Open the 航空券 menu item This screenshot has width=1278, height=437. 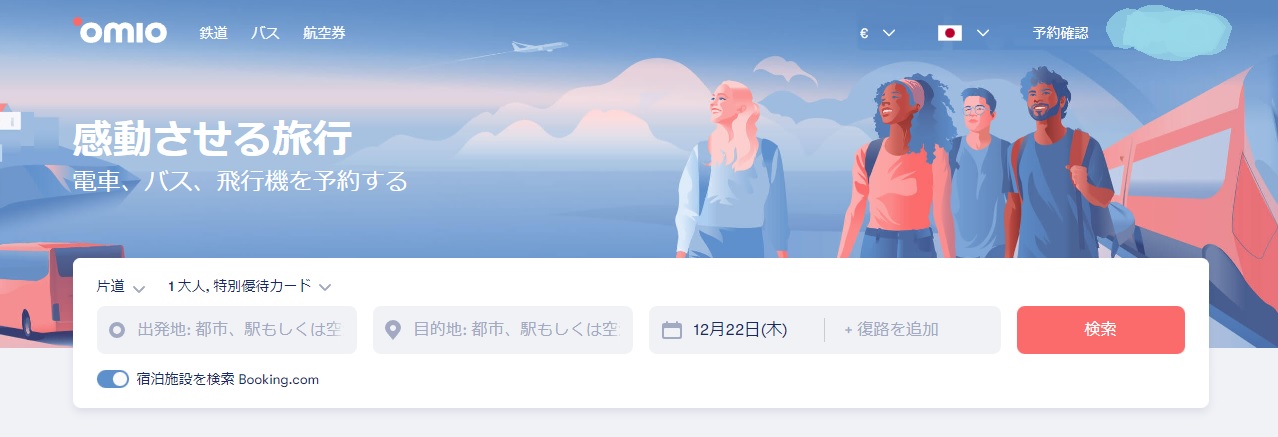(x=324, y=33)
